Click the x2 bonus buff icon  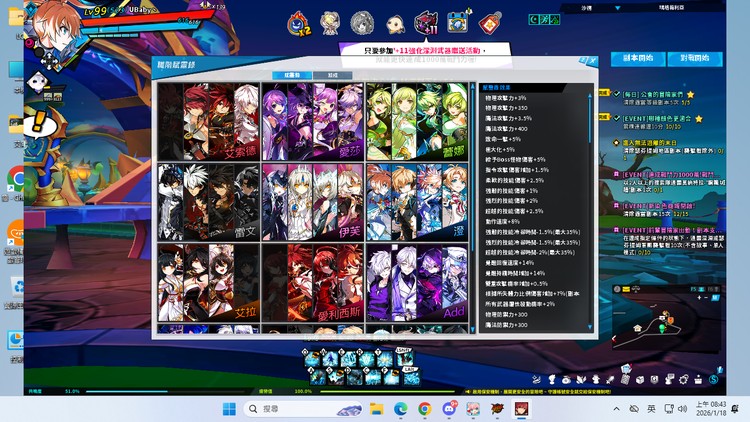coord(298,22)
